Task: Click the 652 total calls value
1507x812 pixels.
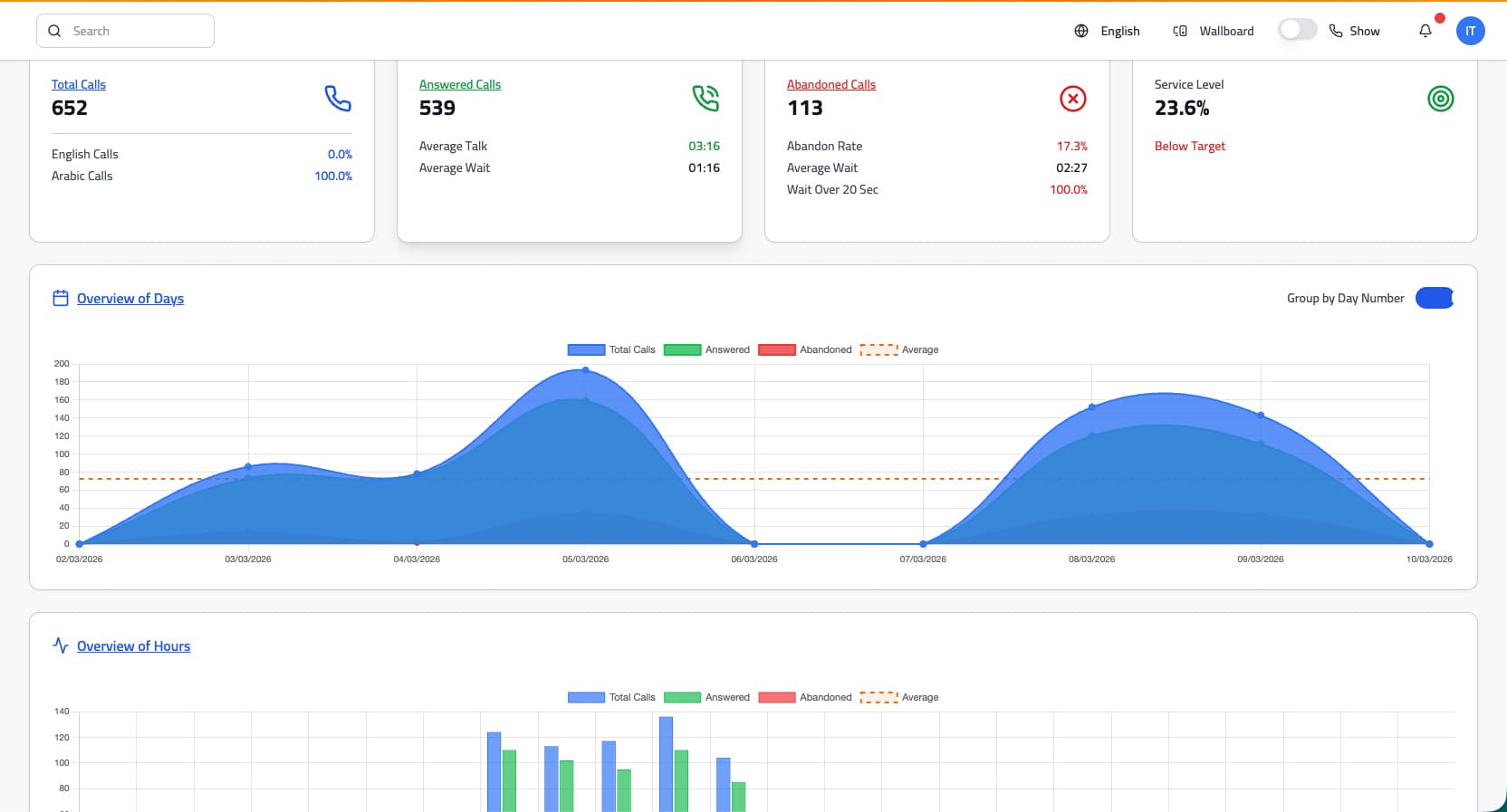Action: click(x=70, y=108)
